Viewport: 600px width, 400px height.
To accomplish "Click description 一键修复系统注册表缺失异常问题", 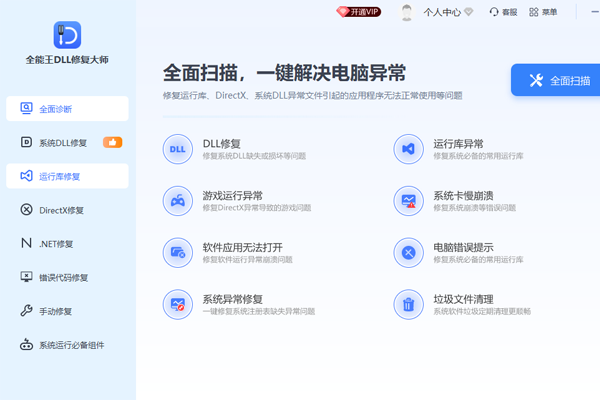I will click(x=259, y=312).
